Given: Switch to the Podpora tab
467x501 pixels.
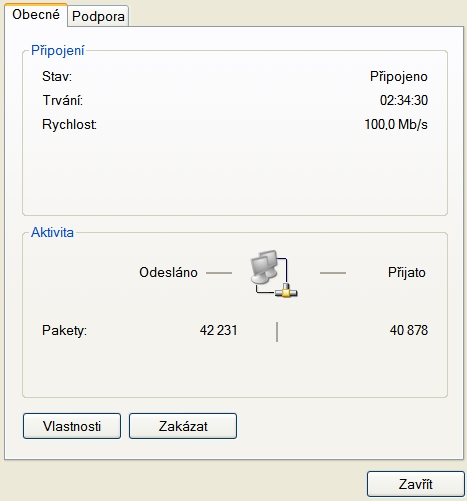Looking at the screenshot, I should click(98, 16).
